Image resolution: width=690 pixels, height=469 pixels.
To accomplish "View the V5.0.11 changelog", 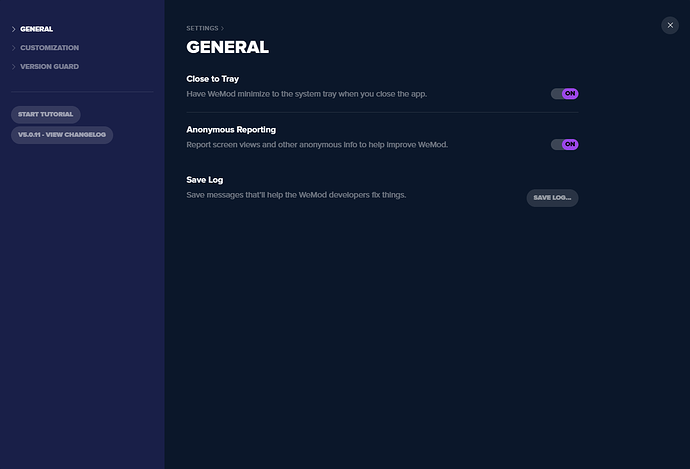I will [x=61, y=134].
